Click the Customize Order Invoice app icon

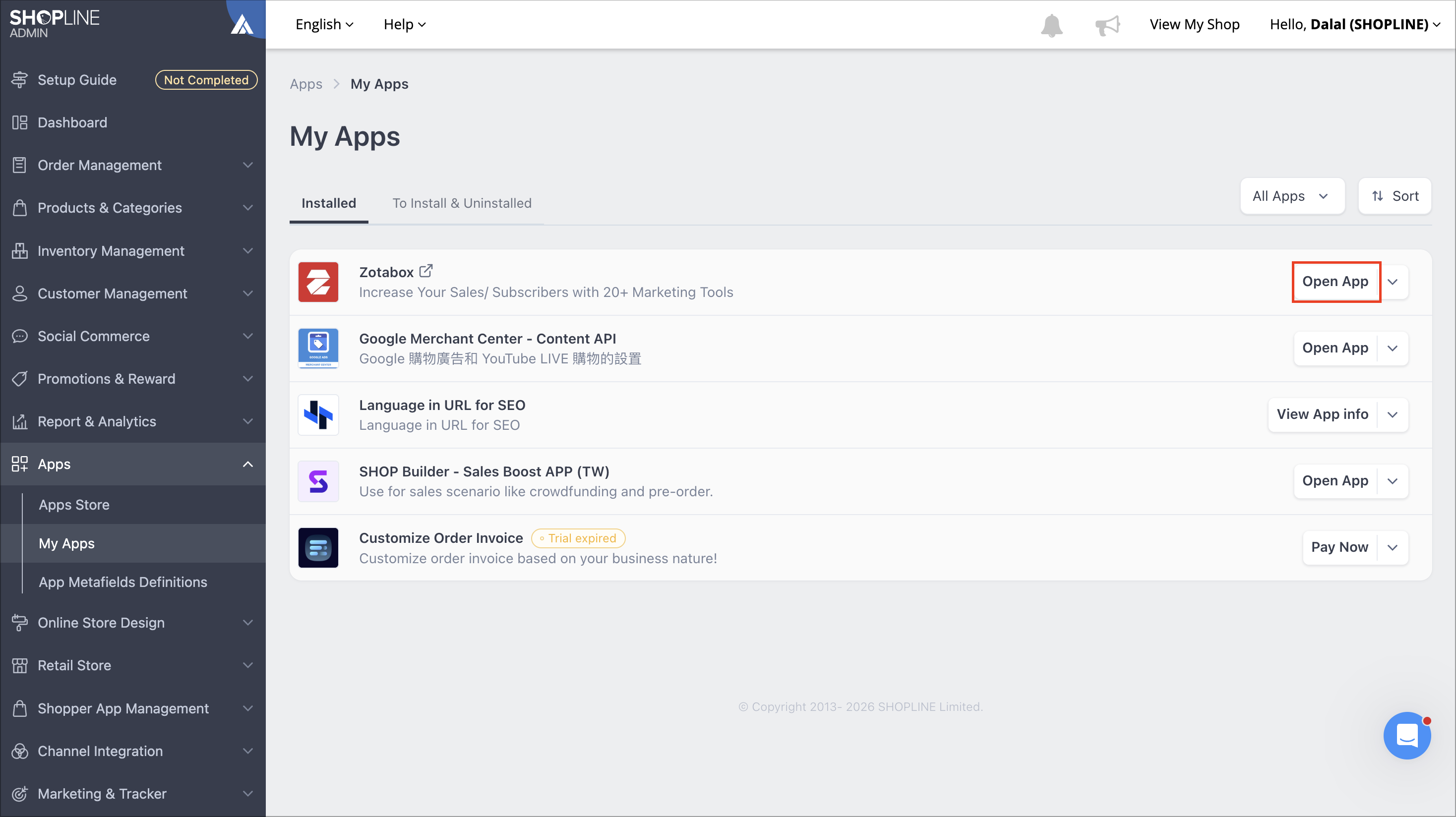pyautogui.click(x=318, y=547)
